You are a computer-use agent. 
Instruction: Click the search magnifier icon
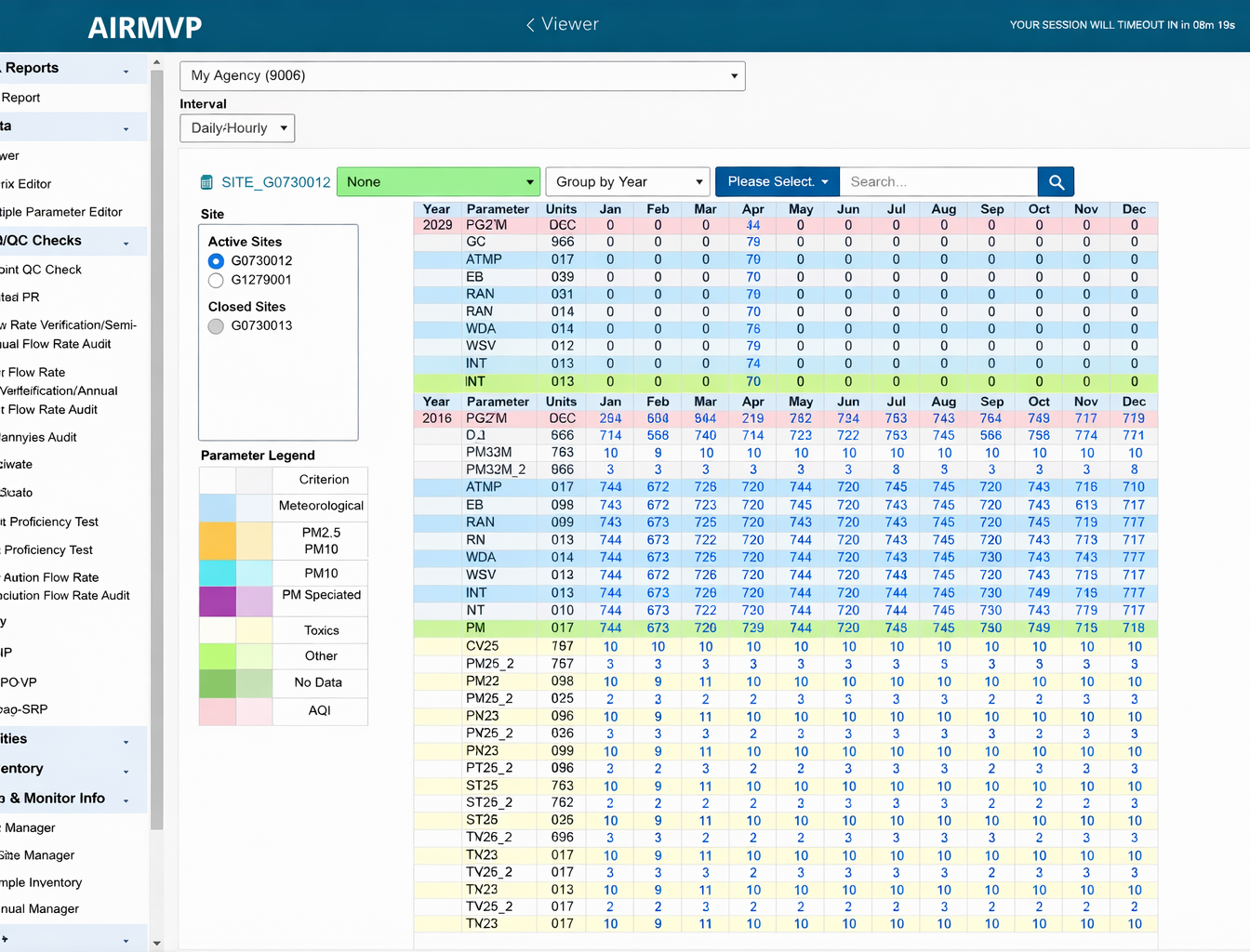tap(1056, 181)
